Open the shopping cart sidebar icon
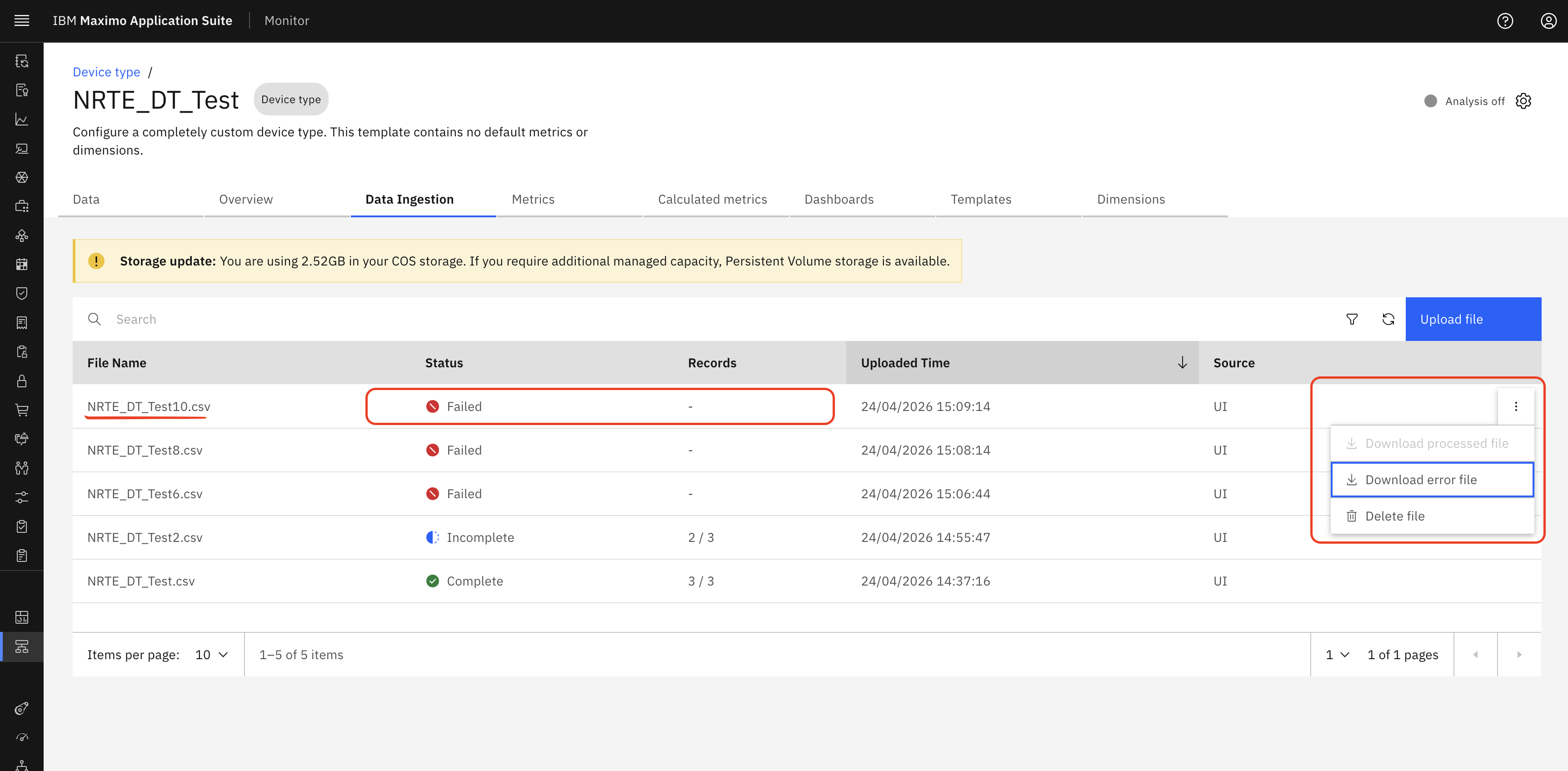Screen dimensions: 1568x771 point(22,410)
